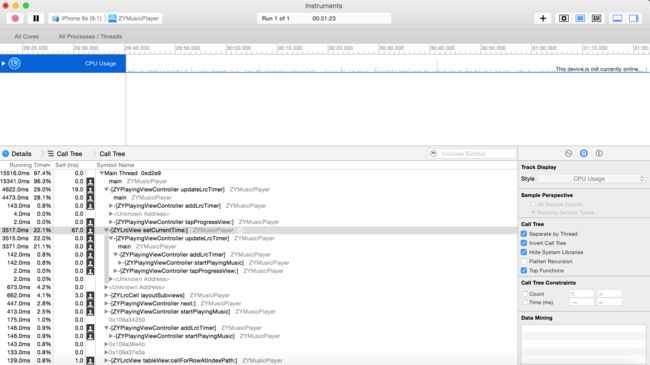
Task: Open the Display Settings gear tab
Action: 584,153
